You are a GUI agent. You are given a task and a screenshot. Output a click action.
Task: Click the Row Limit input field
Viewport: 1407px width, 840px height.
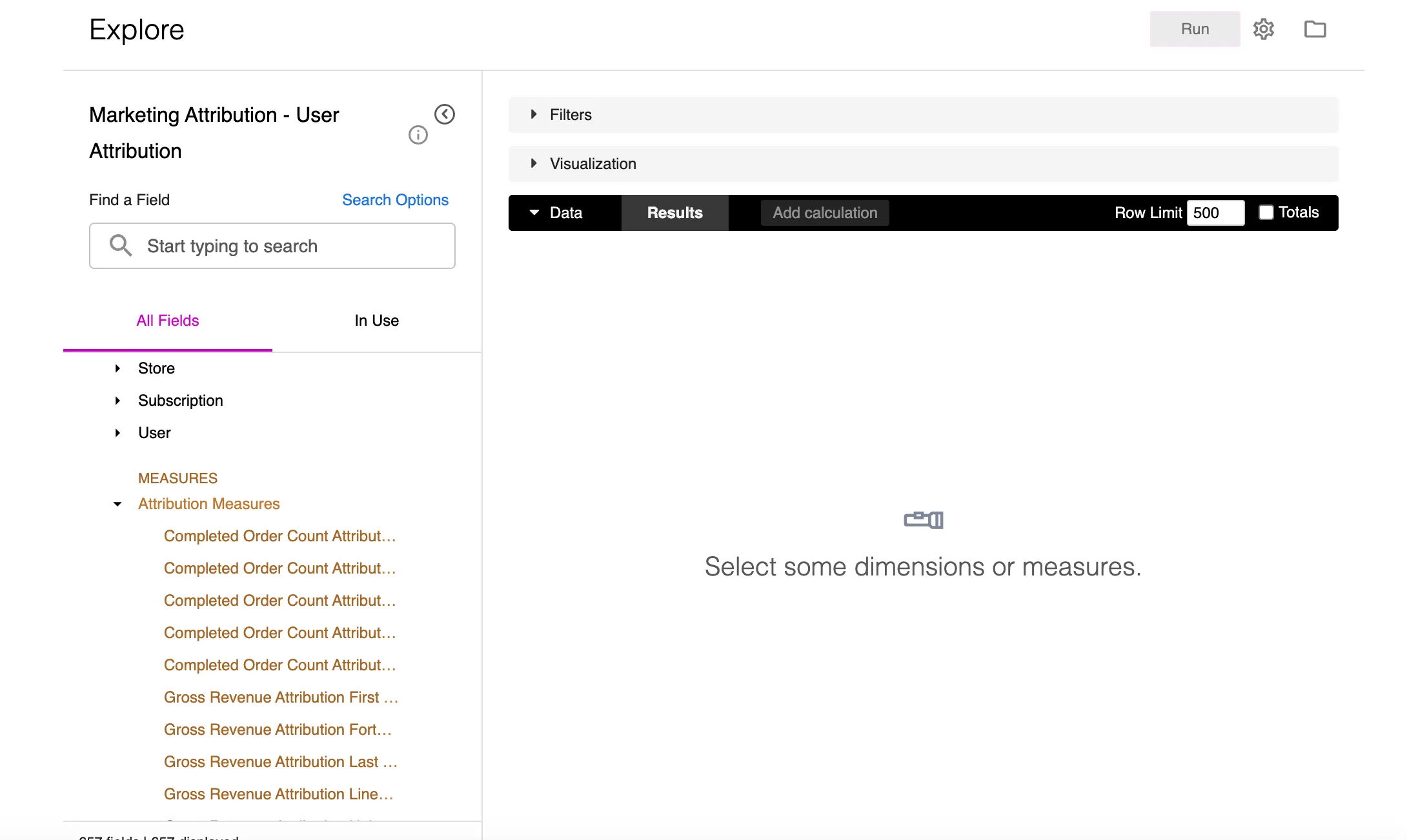(1215, 213)
